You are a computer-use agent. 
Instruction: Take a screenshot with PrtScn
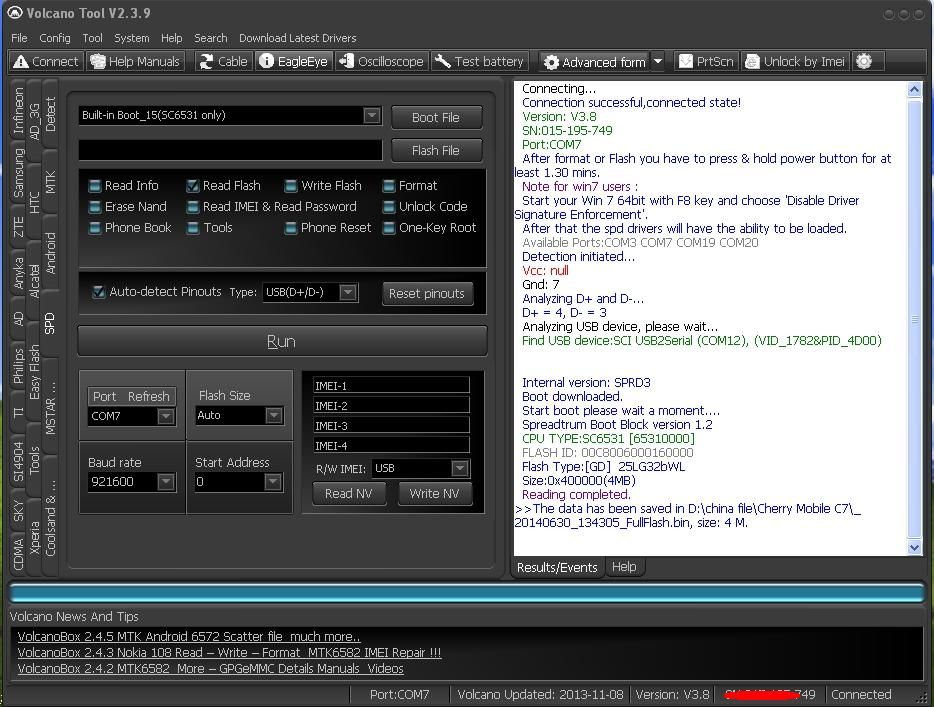click(x=705, y=61)
